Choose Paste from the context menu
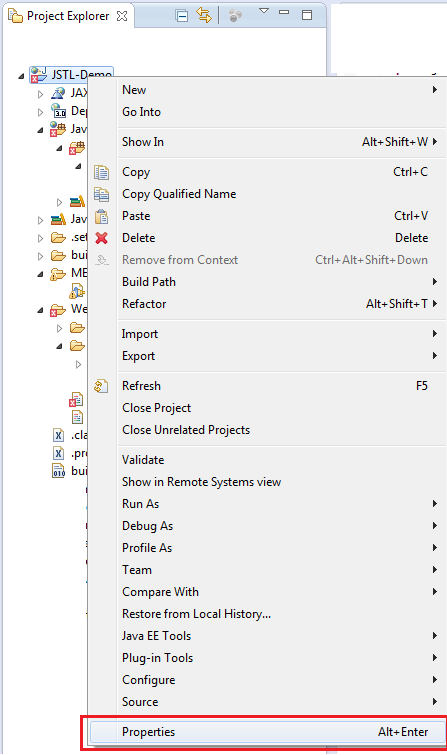 267,216
